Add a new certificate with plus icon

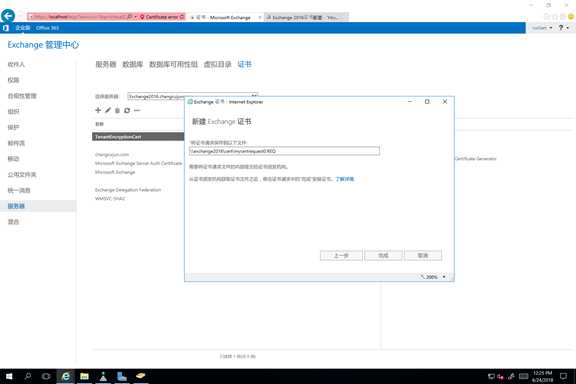(x=98, y=110)
